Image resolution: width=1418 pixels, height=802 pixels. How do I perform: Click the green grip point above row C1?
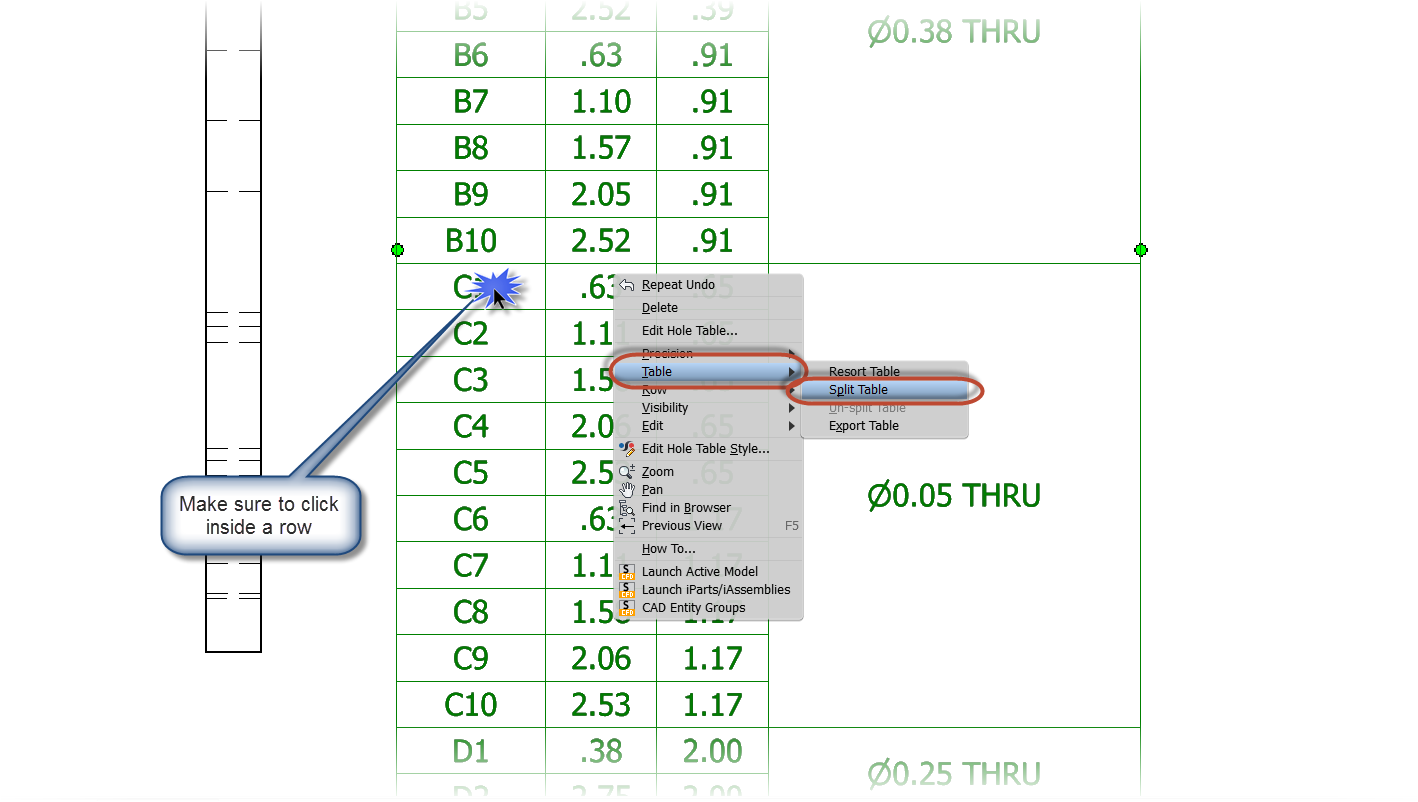pos(397,250)
